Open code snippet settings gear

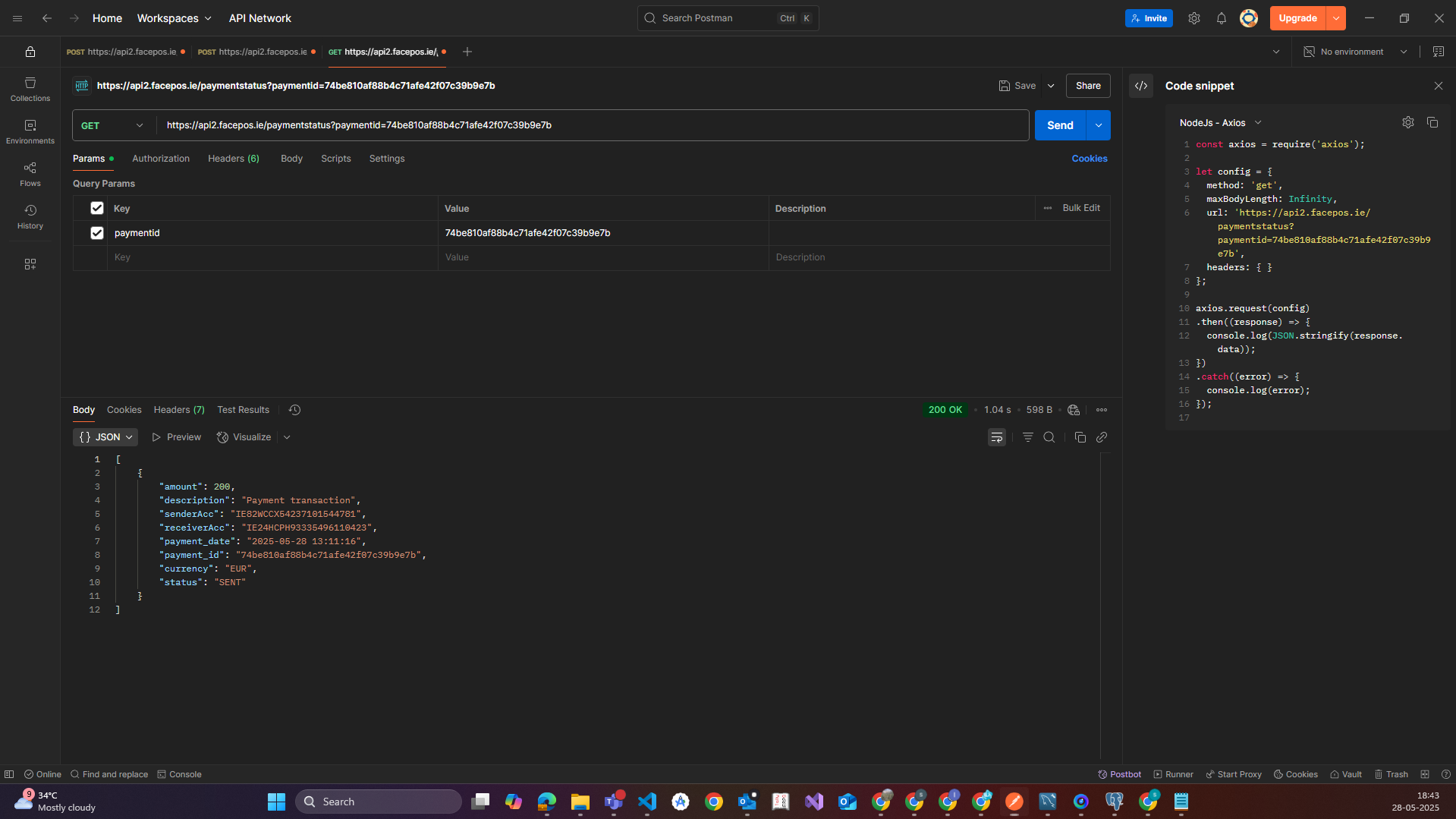(x=1408, y=122)
